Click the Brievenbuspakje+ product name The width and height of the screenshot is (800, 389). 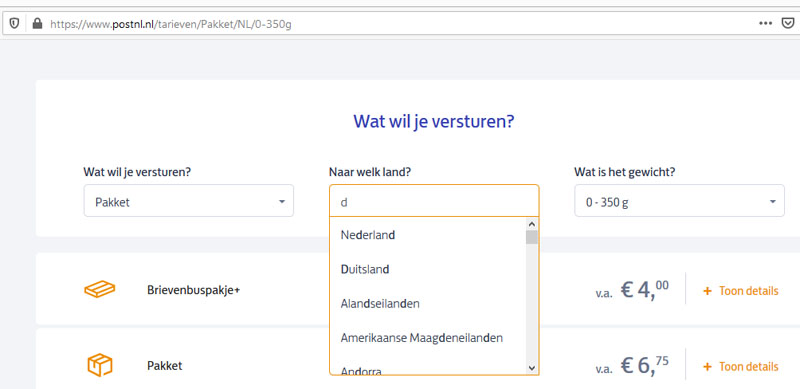pos(193,290)
